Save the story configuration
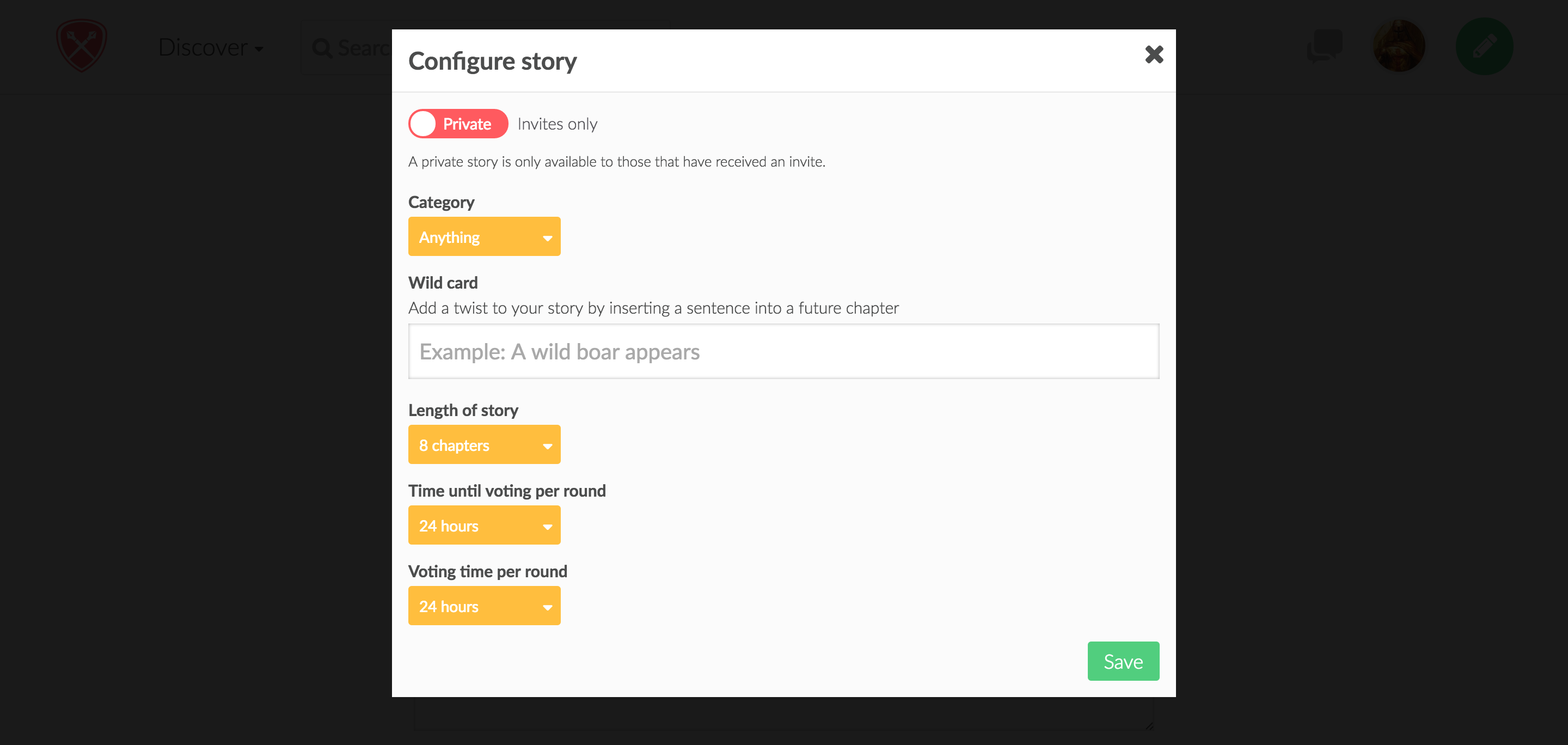Viewport: 1568px width, 745px height. pyautogui.click(x=1123, y=661)
